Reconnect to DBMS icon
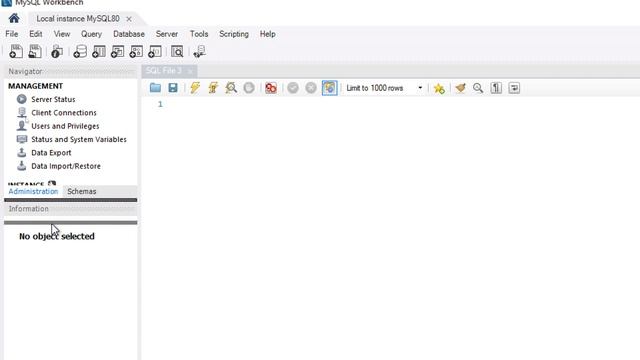 [x=199, y=51]
